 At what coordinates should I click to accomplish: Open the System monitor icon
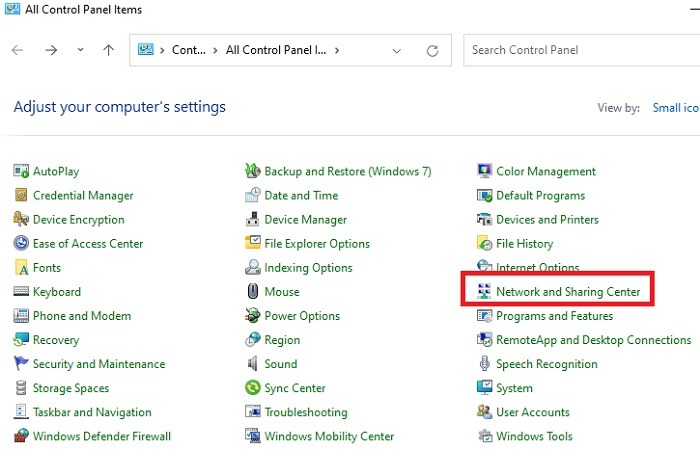(x=484, y=388)
